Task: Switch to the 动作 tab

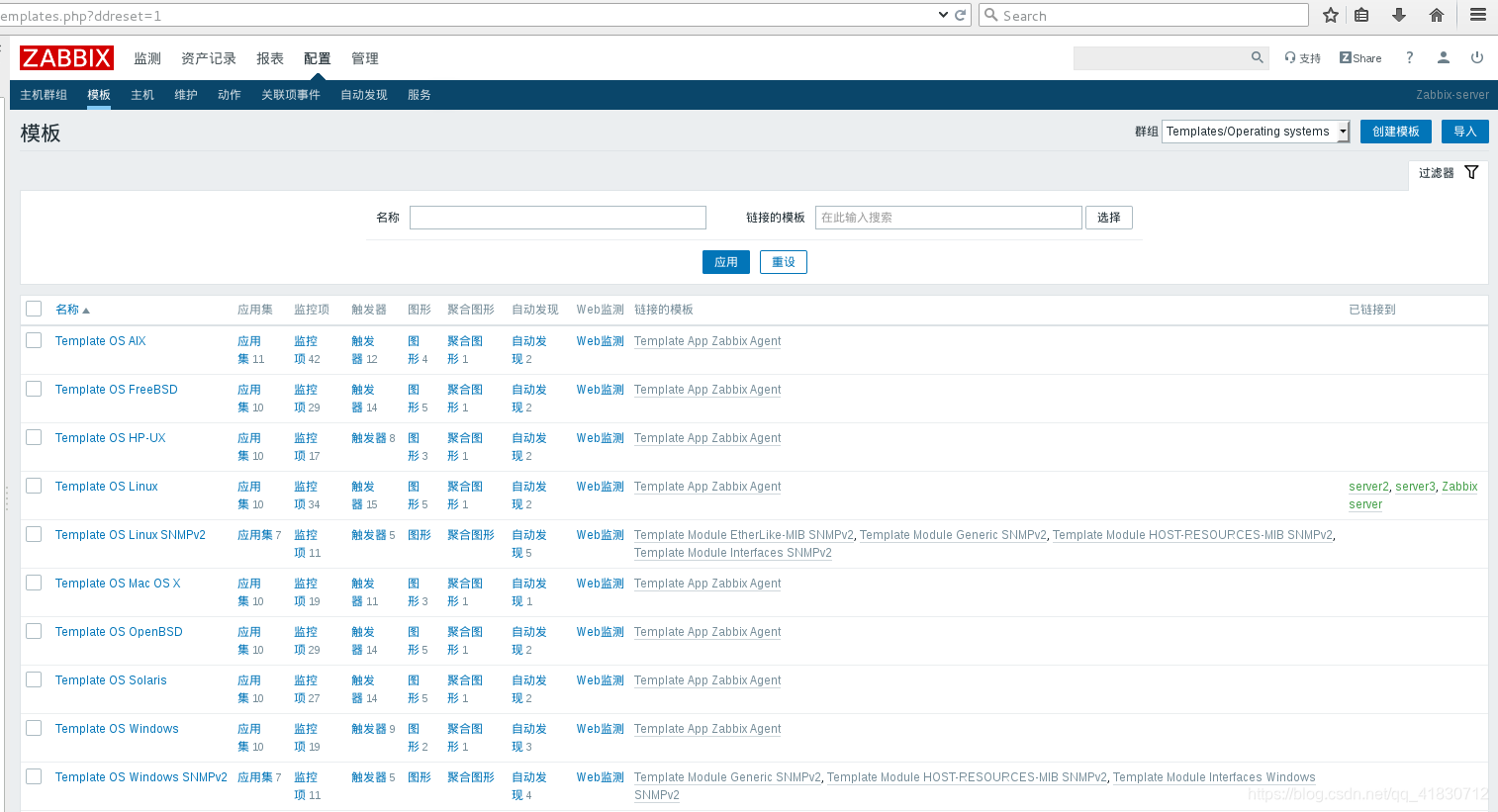Action: [x=230, y=95]
